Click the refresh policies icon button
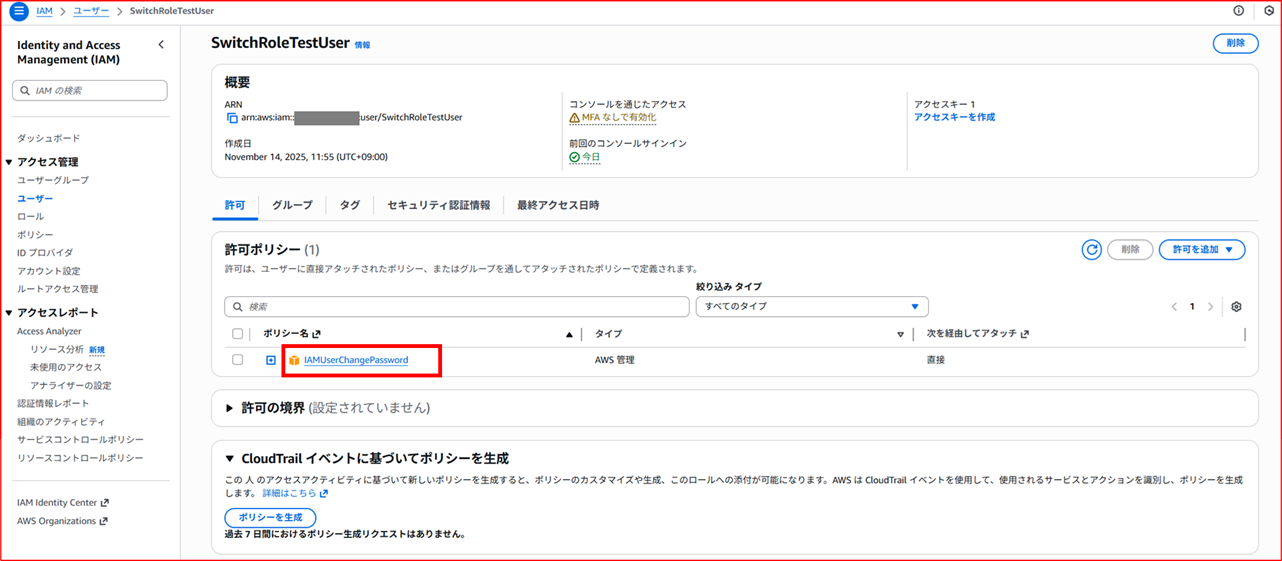This screenshot has height=561, width=1282. point(1091,249)
